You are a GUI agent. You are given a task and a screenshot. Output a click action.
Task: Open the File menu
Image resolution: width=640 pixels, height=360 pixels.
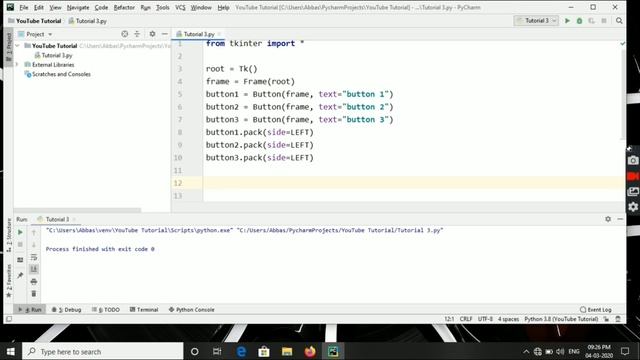24,7
